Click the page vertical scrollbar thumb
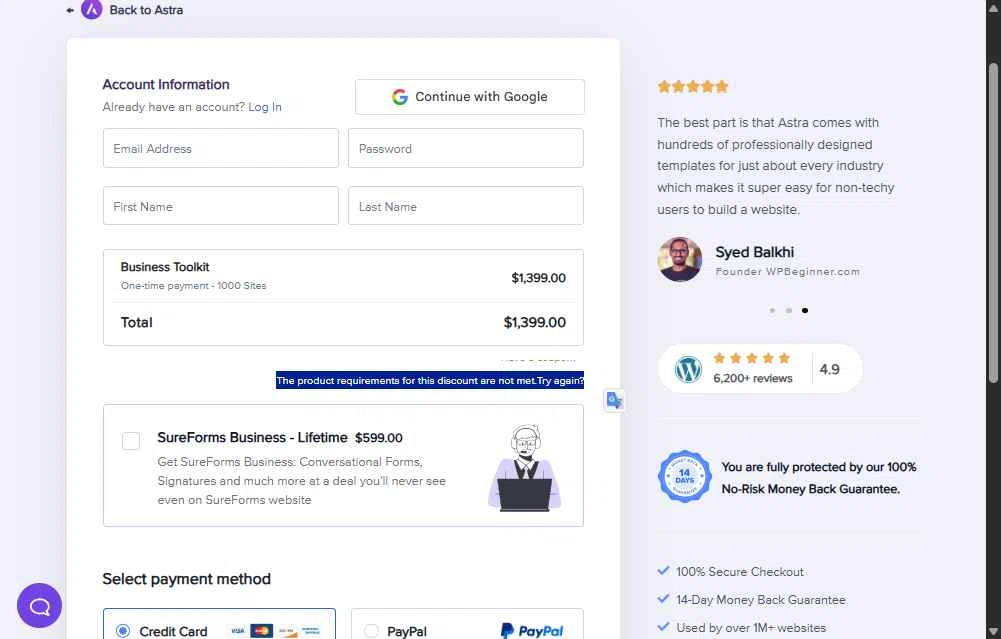 (x=993, y=223)
